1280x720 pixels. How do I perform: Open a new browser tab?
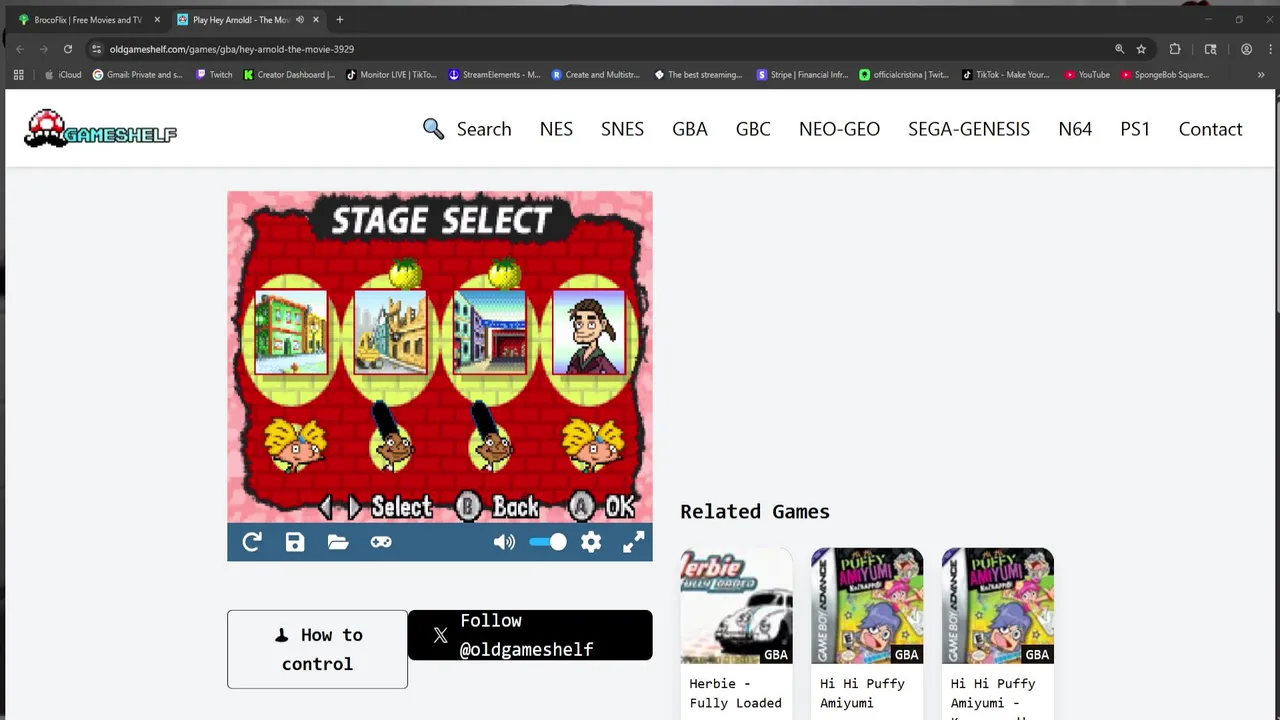(x=340, y=20)
